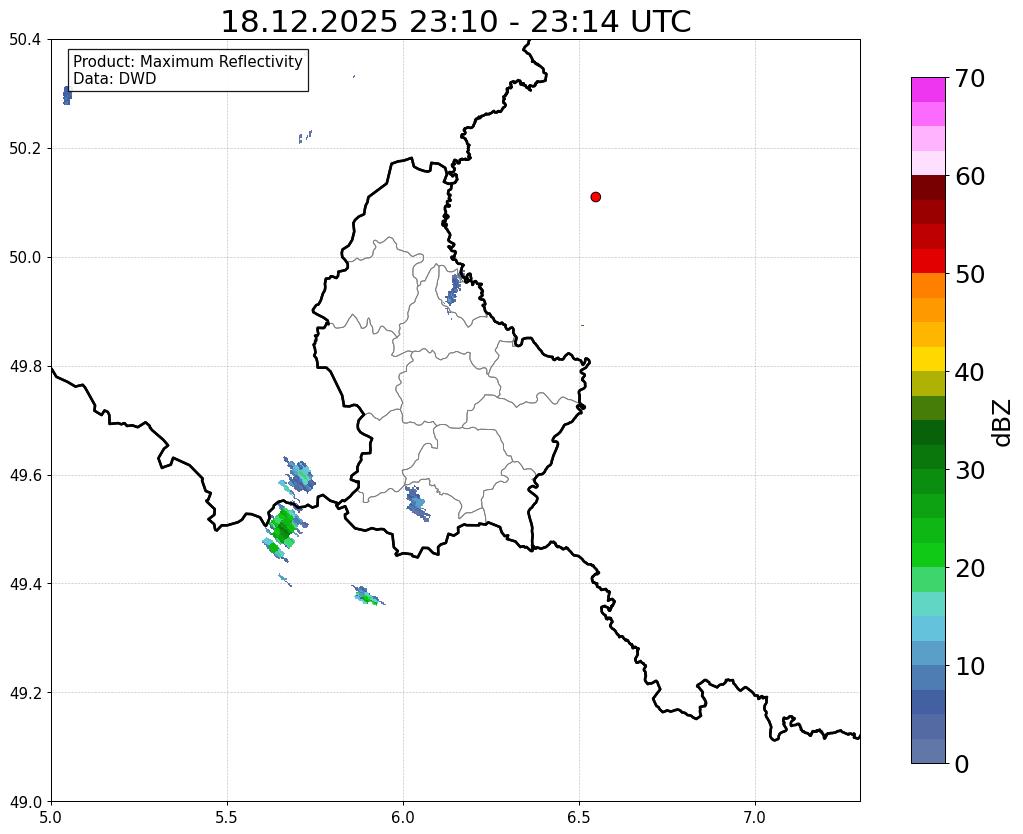
Task: Click the 50.4 latitude axis label
Action: click(25, 40)
